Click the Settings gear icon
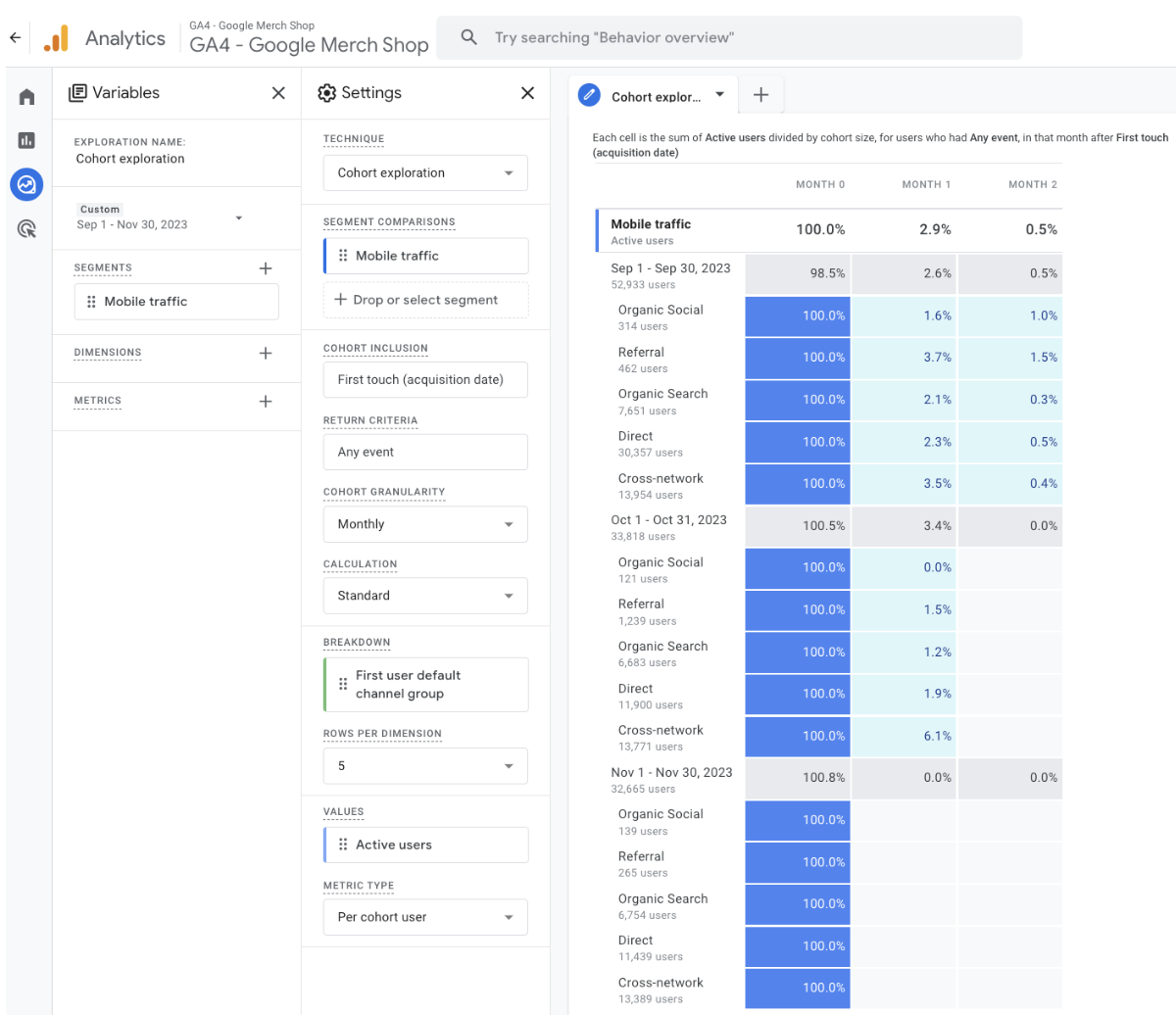This screenshot has height=1015, width=1176. 327,93
